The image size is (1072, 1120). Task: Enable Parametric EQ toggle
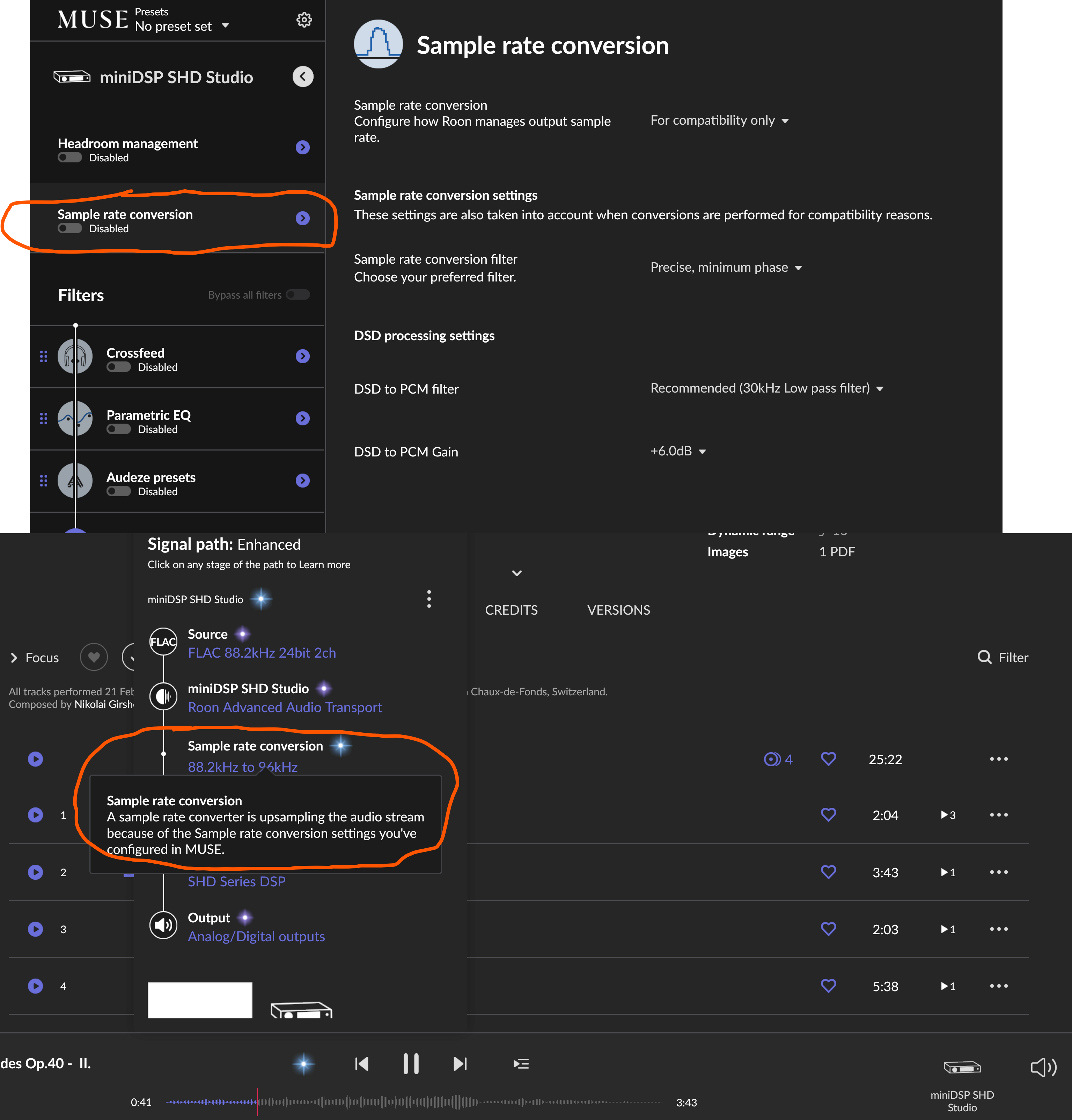[119, 430]
